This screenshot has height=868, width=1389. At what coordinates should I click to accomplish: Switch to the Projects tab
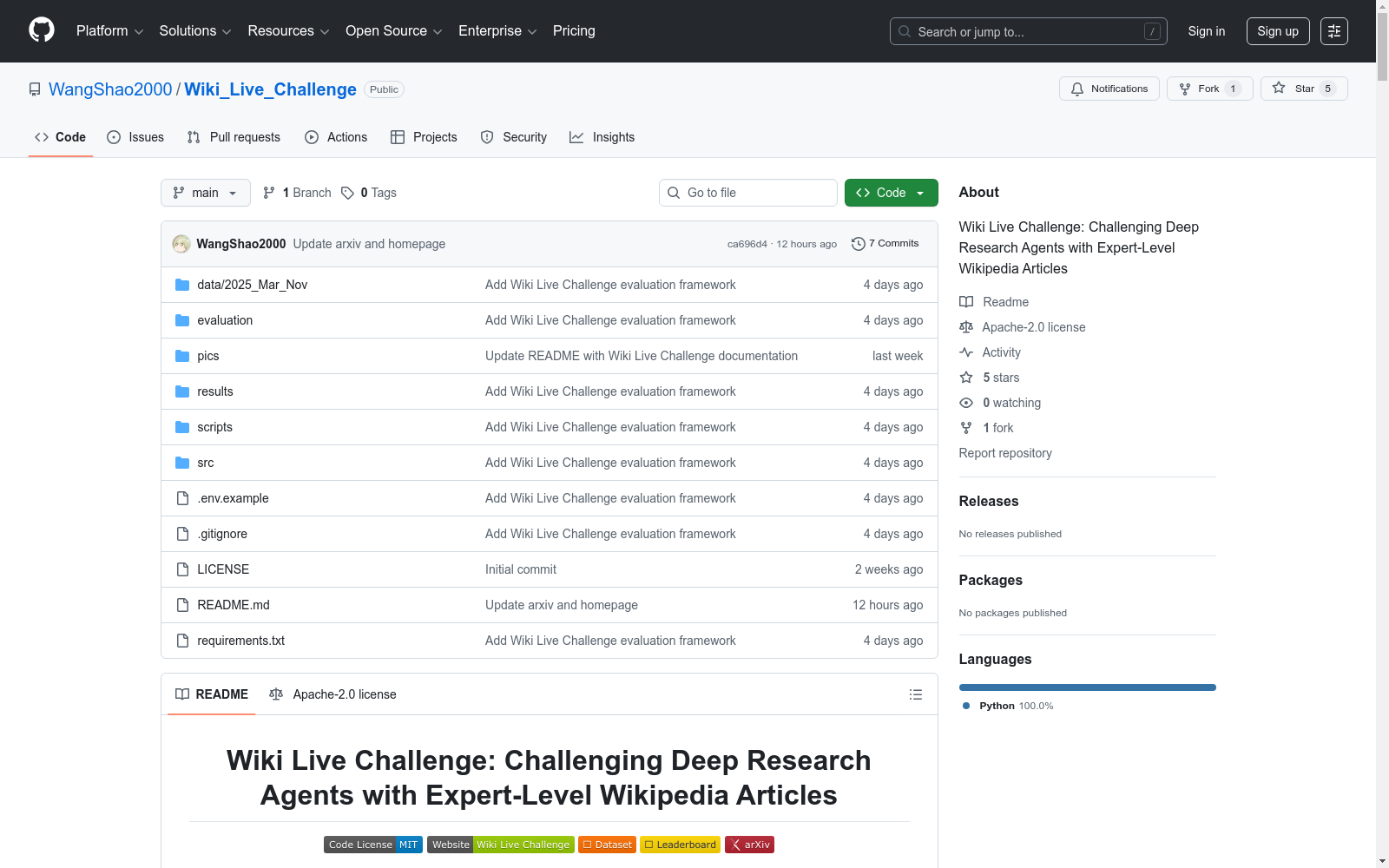pyautogui.click(x=424, y=137)
